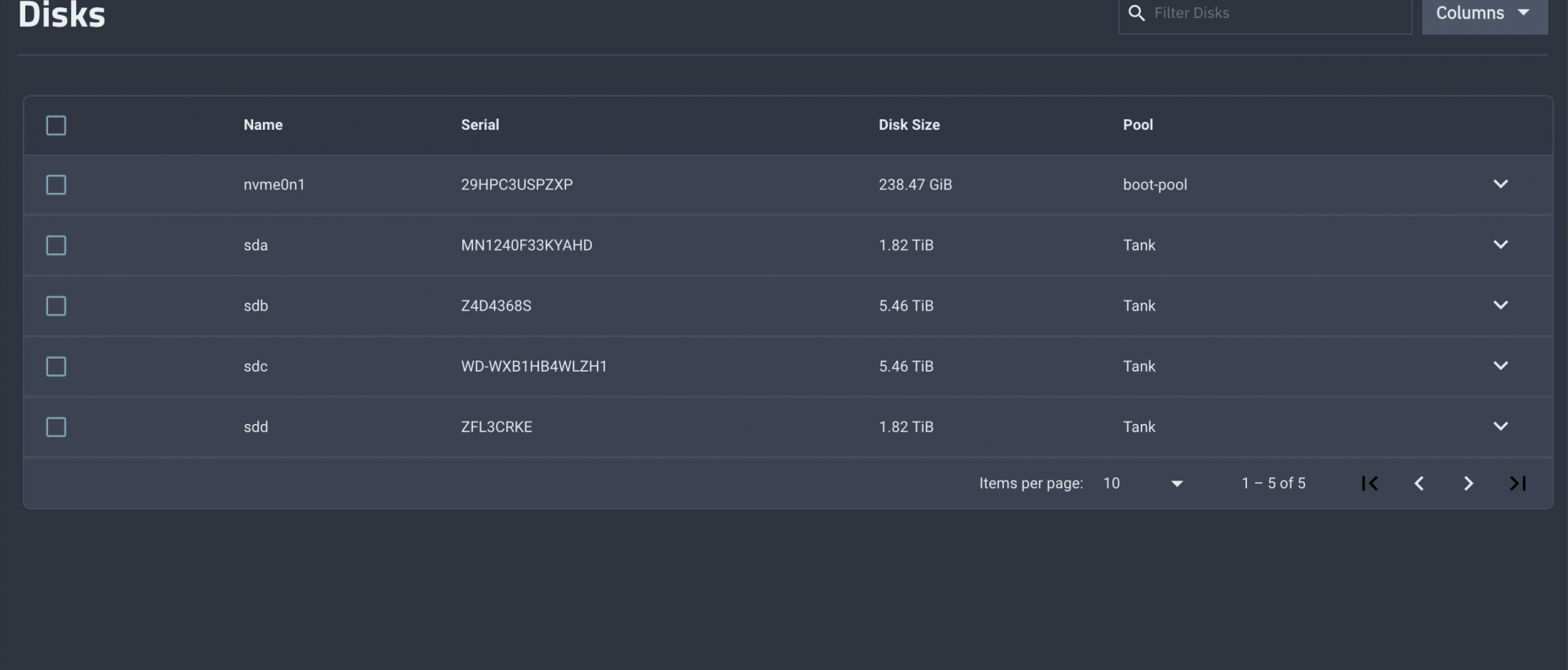
Task: Click serial 29HPC3USPZXP
Action: point(517,185)
